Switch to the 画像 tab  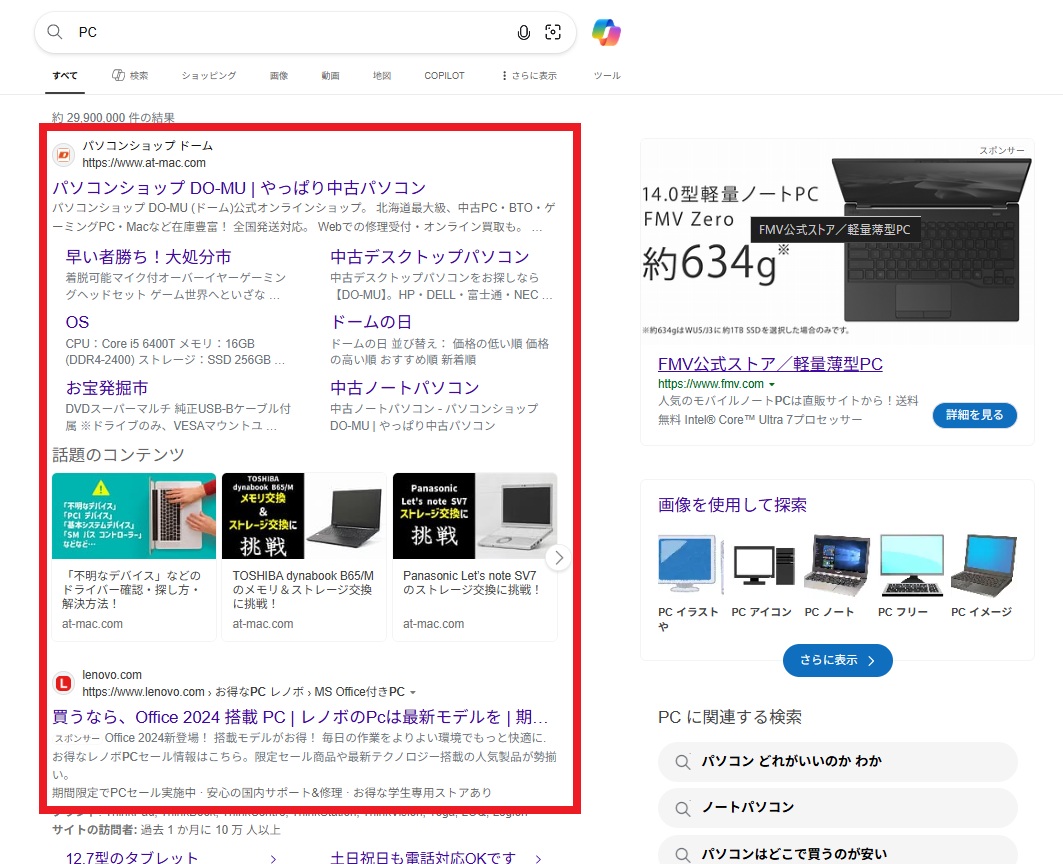pos(279,76)
